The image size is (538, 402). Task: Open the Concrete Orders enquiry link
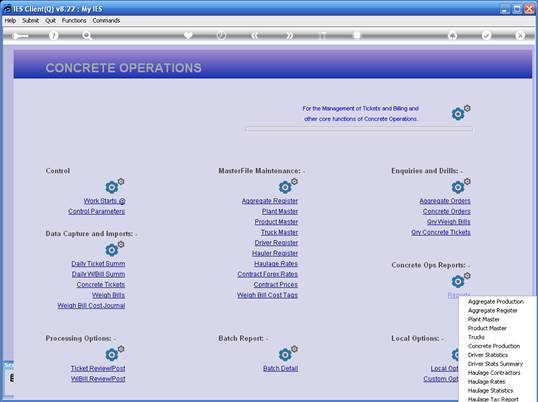(446, 212)
